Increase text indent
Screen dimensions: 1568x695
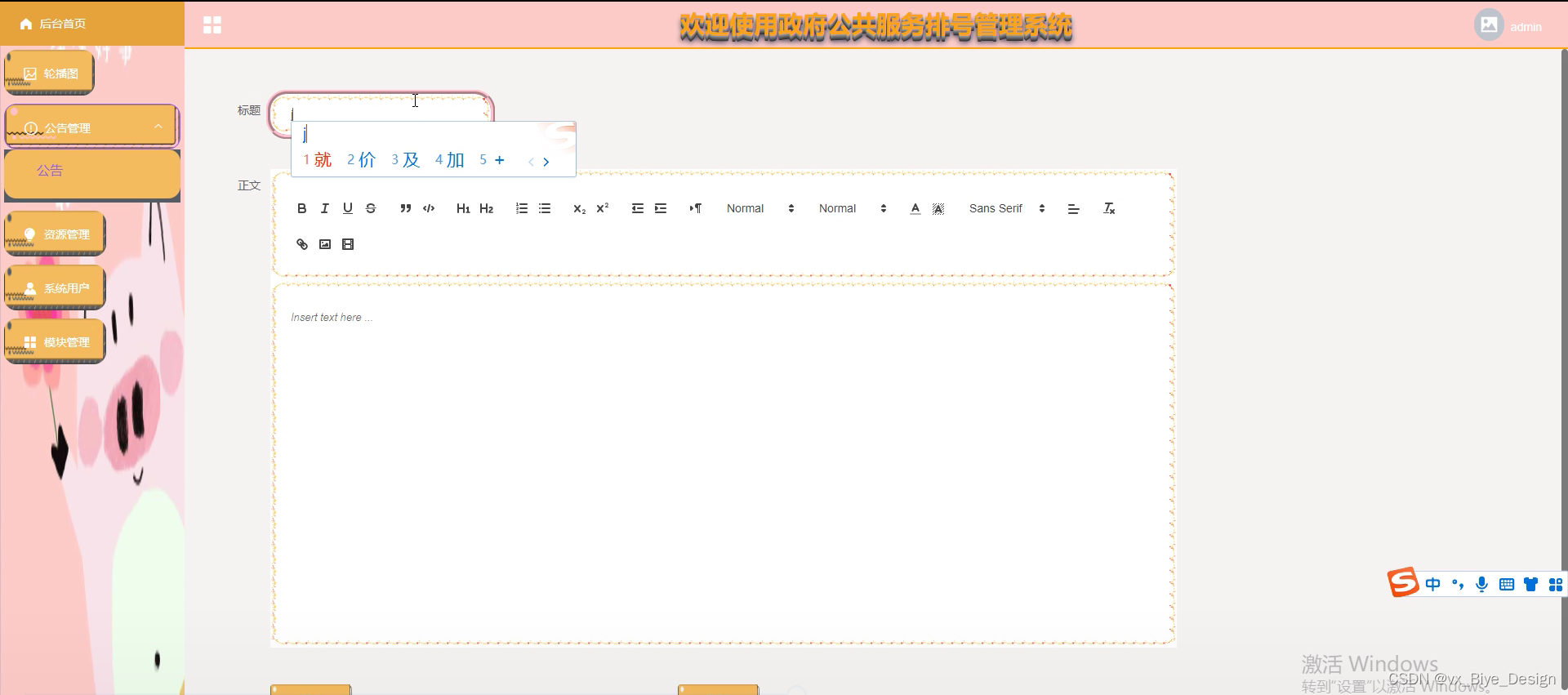pos(661,208)
